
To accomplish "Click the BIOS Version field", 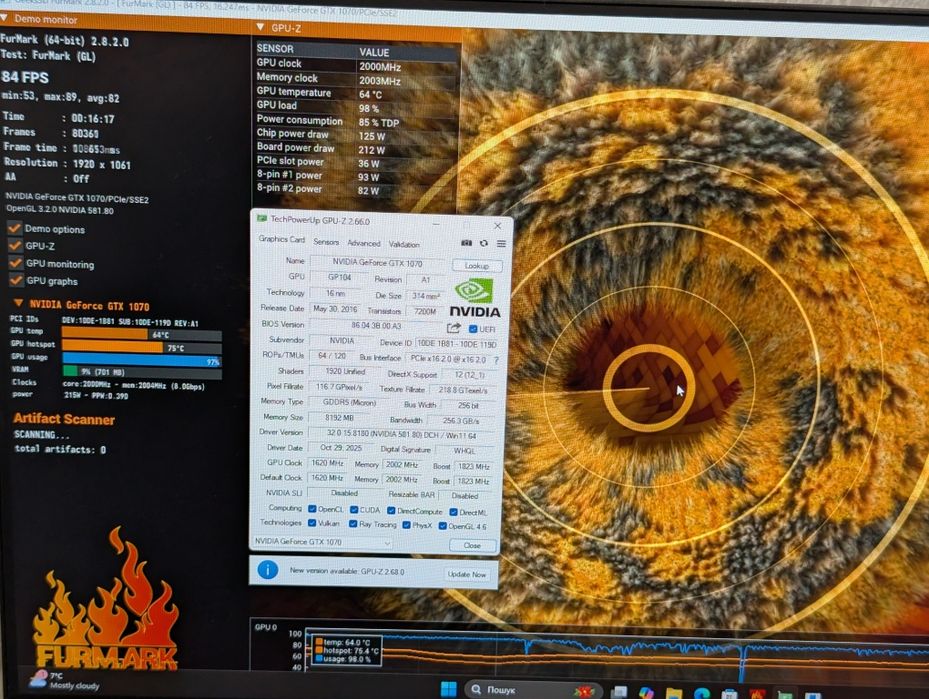I will tap(376, 325).
